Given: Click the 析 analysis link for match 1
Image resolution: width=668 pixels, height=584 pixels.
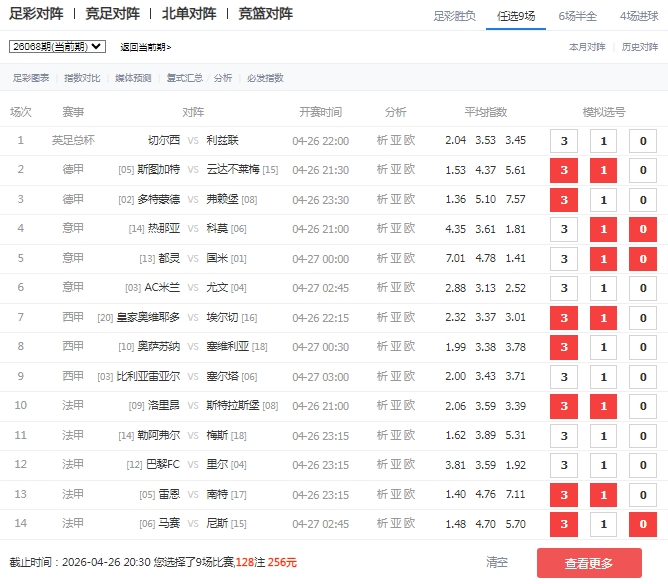Looking at the screenshot, I should pos(382,141).
